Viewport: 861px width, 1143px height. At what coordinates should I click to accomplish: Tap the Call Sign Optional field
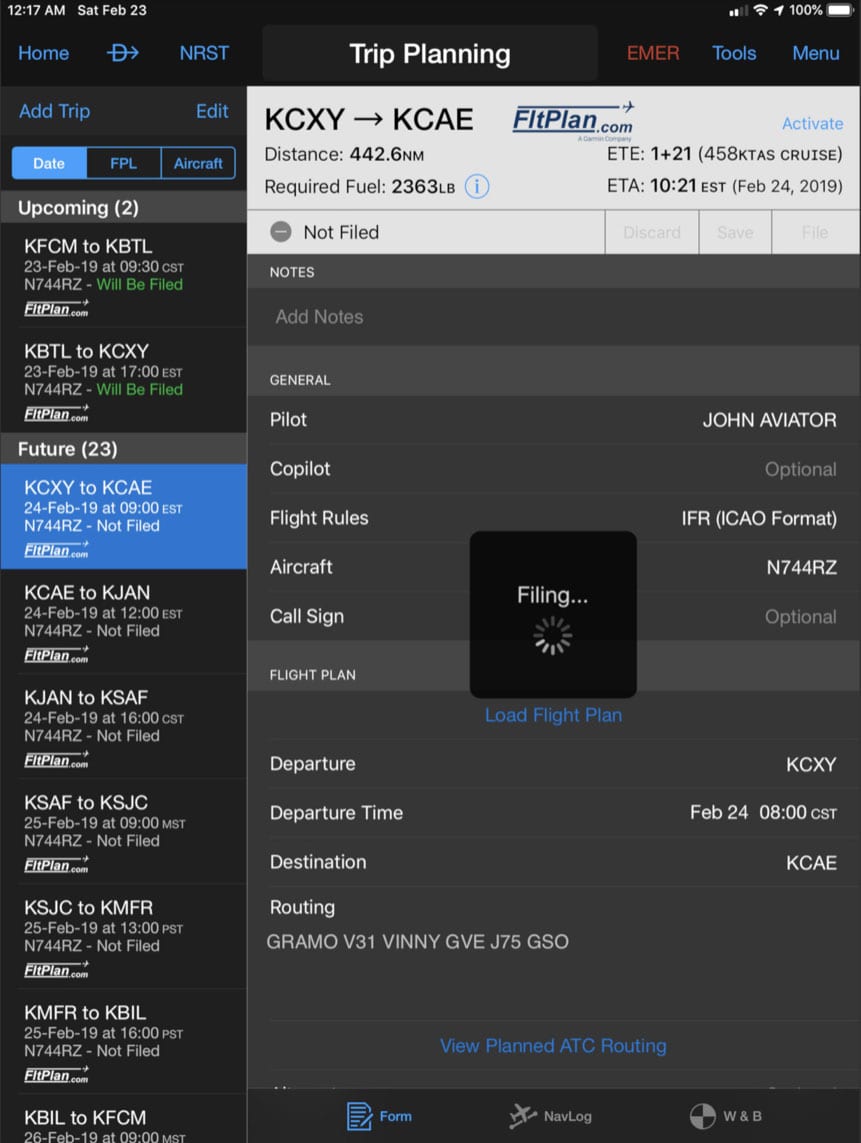tap(553, 616)
